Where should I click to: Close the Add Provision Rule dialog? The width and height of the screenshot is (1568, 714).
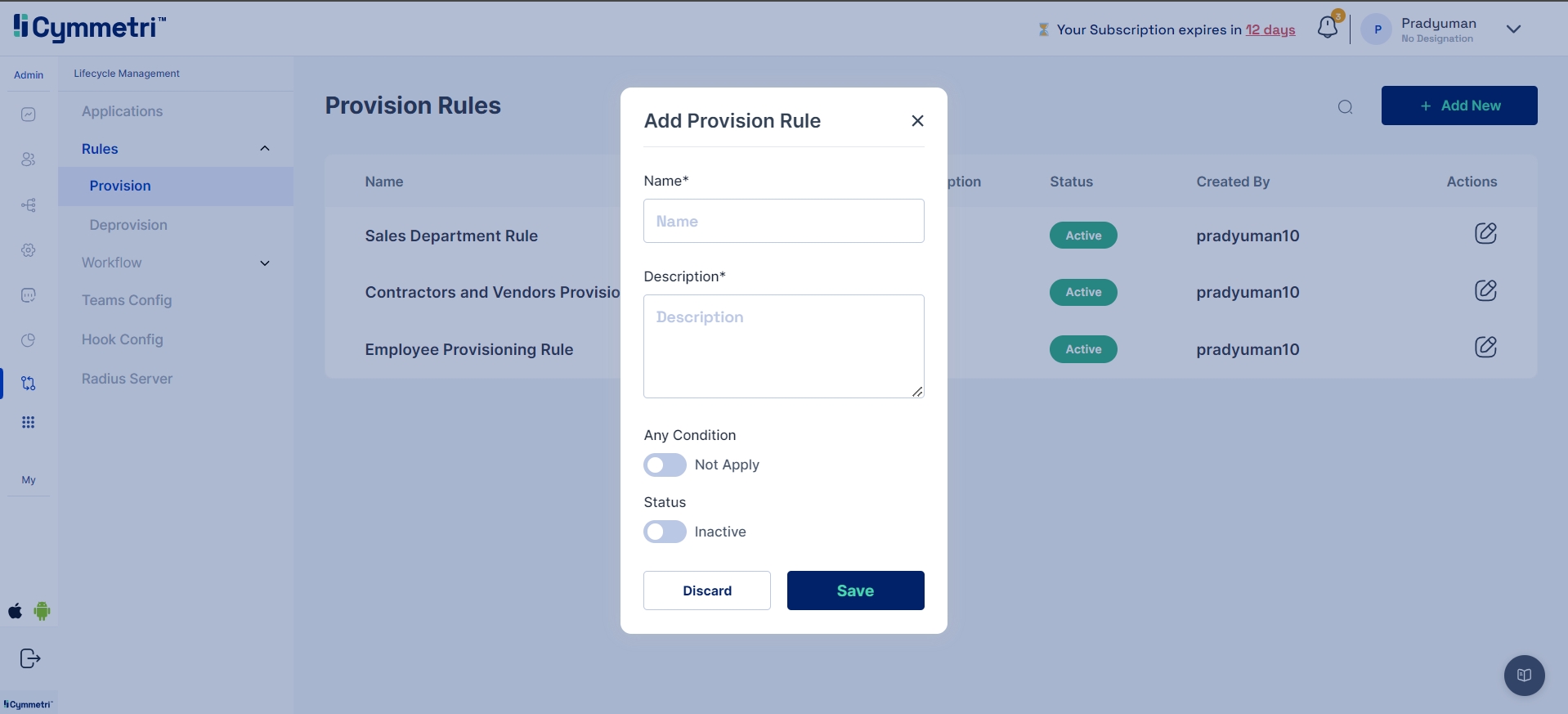pyautogui.click(x=917, y=121)
